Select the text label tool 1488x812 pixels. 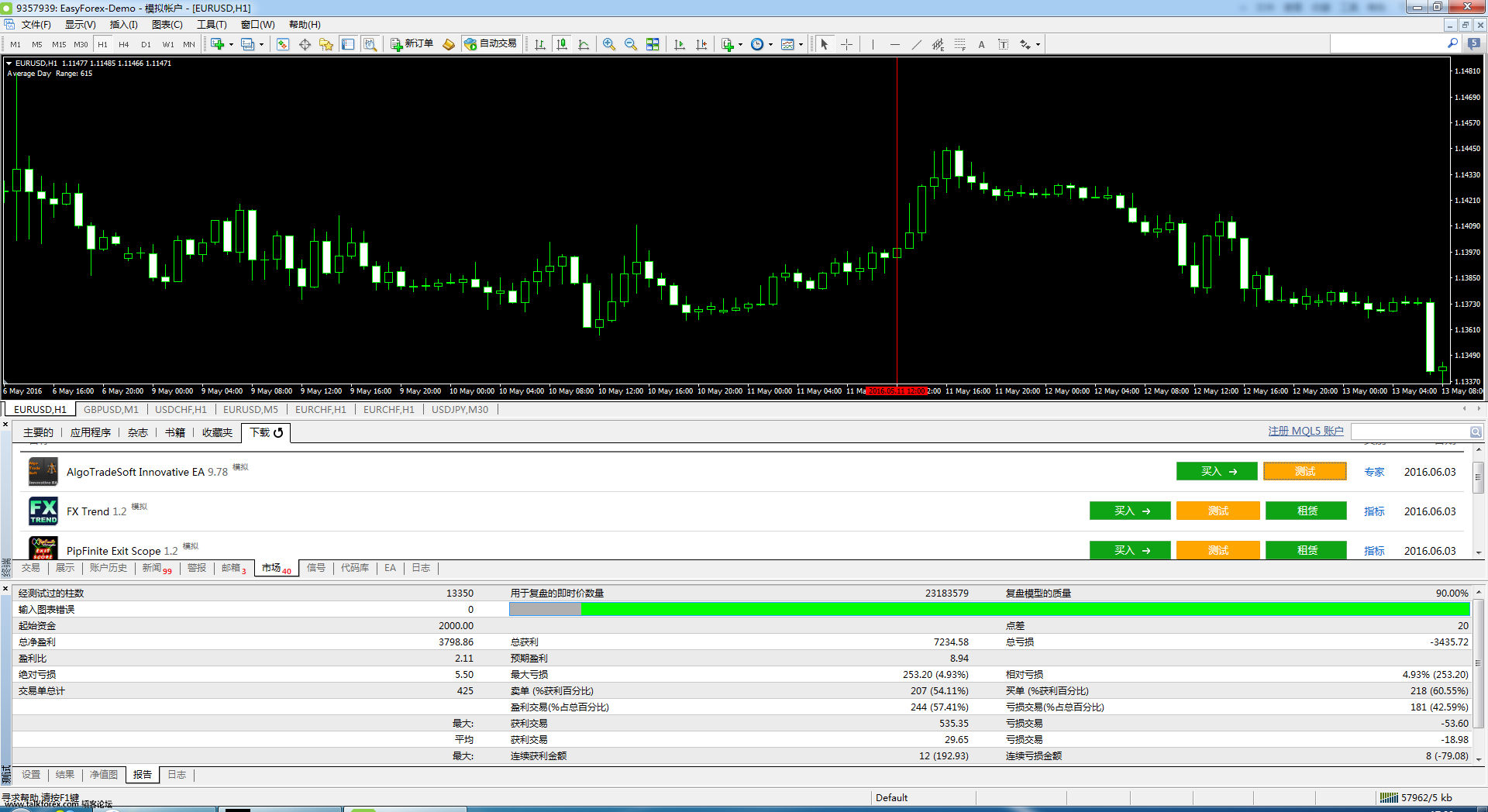(x=1003, y=44)
